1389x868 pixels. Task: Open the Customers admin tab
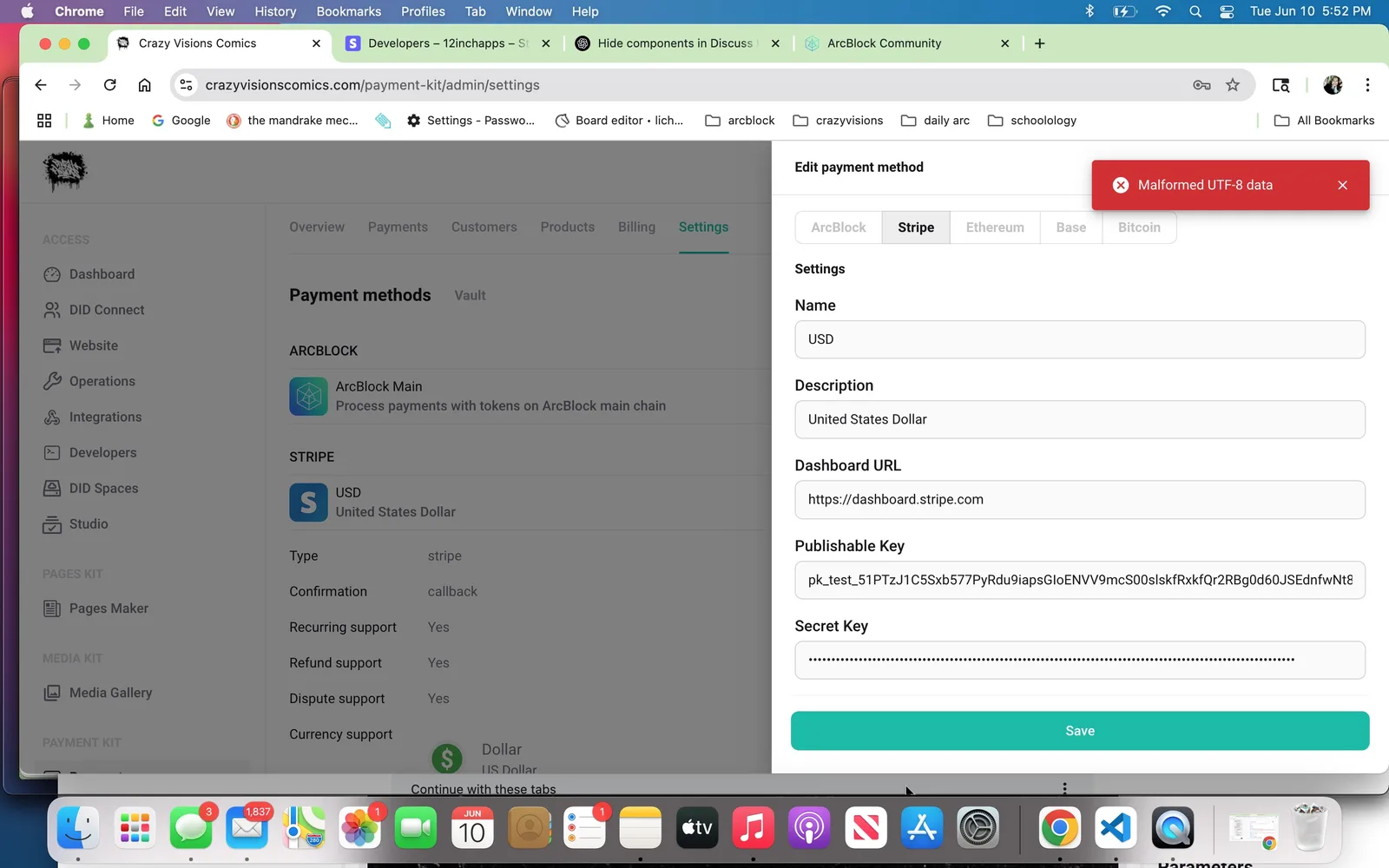coord(484,227)
